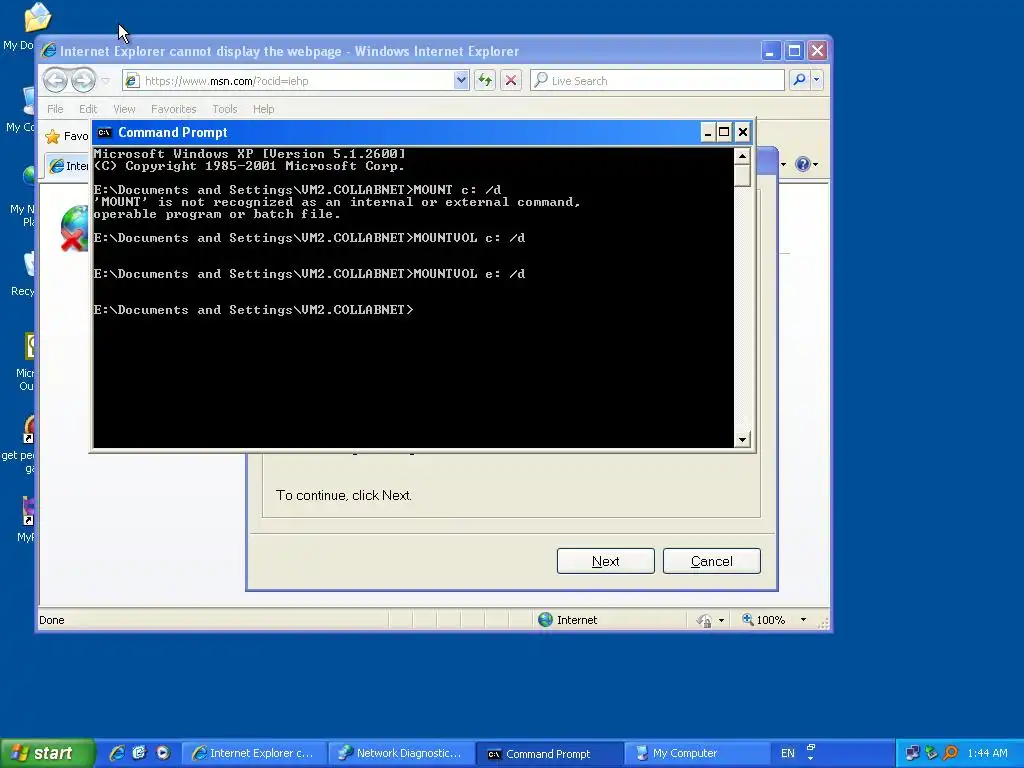Click the Favorites star icon
Screen dimensions: 1024x768
point(52,136)
